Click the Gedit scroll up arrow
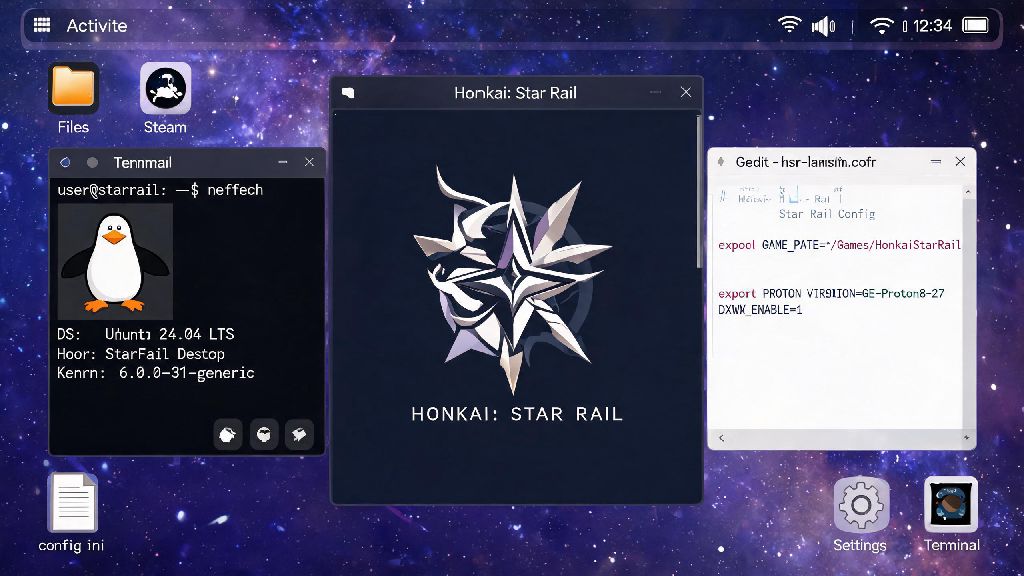 968,191
